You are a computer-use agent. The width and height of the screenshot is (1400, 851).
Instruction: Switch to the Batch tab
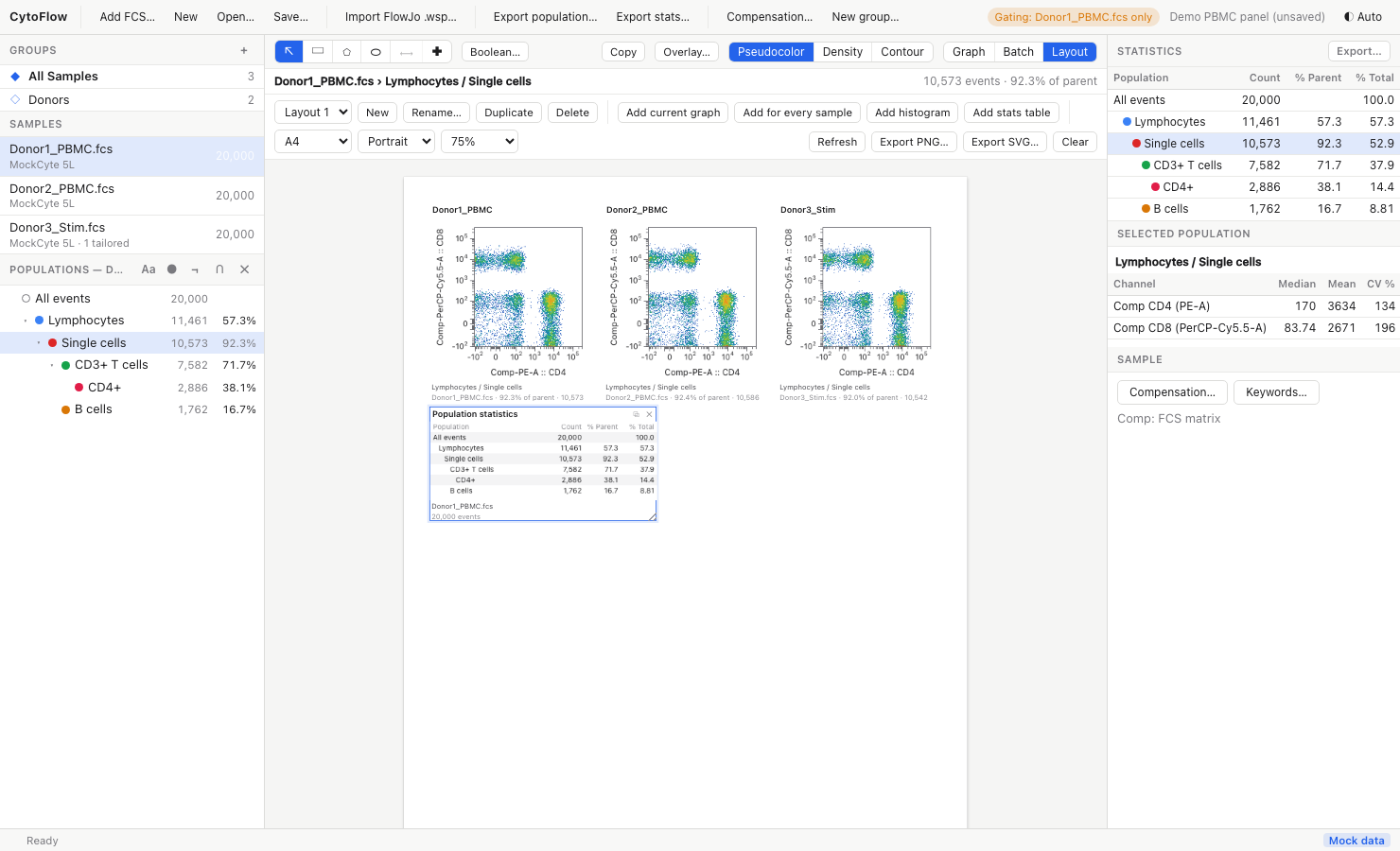(x=1019, y=52)
